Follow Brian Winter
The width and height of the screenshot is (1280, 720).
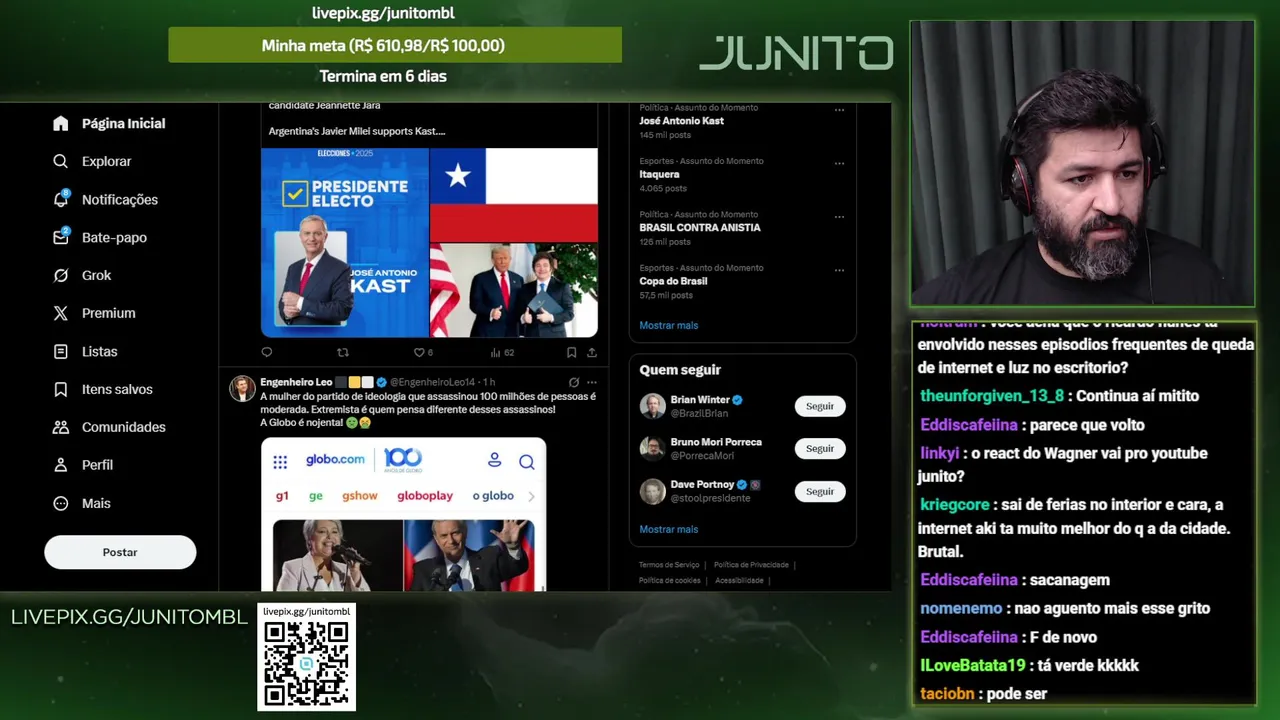tap(820, 406)
